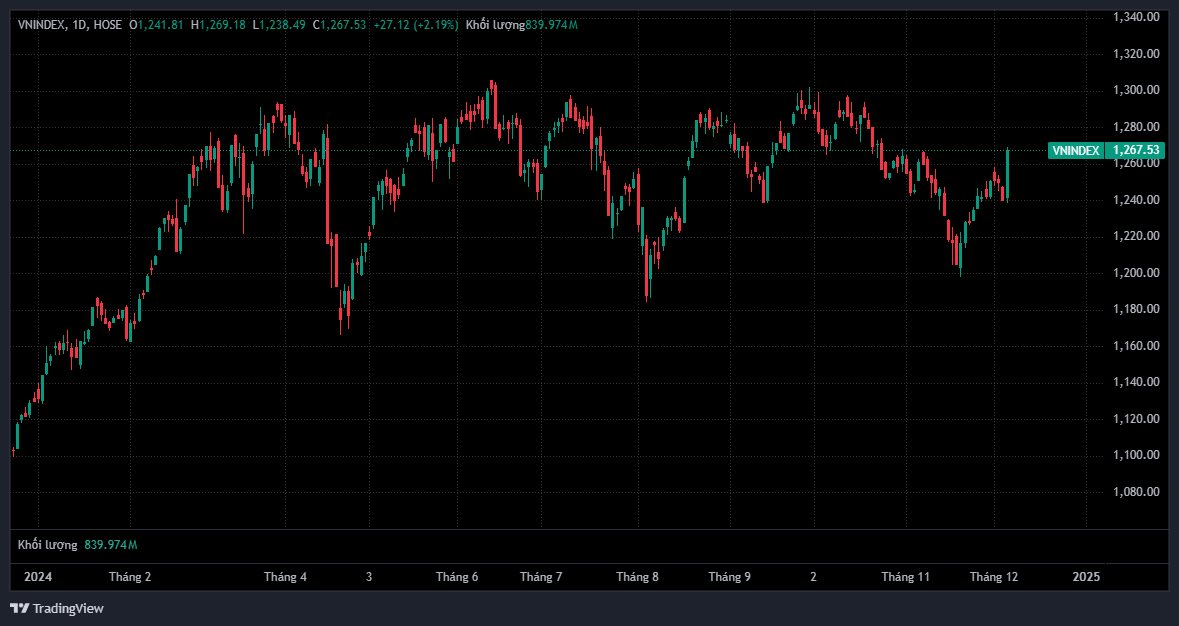1179x626 pixels.
Task: Click the 1,267.53 current price on the axis
Action: [x=1135, y=150]
